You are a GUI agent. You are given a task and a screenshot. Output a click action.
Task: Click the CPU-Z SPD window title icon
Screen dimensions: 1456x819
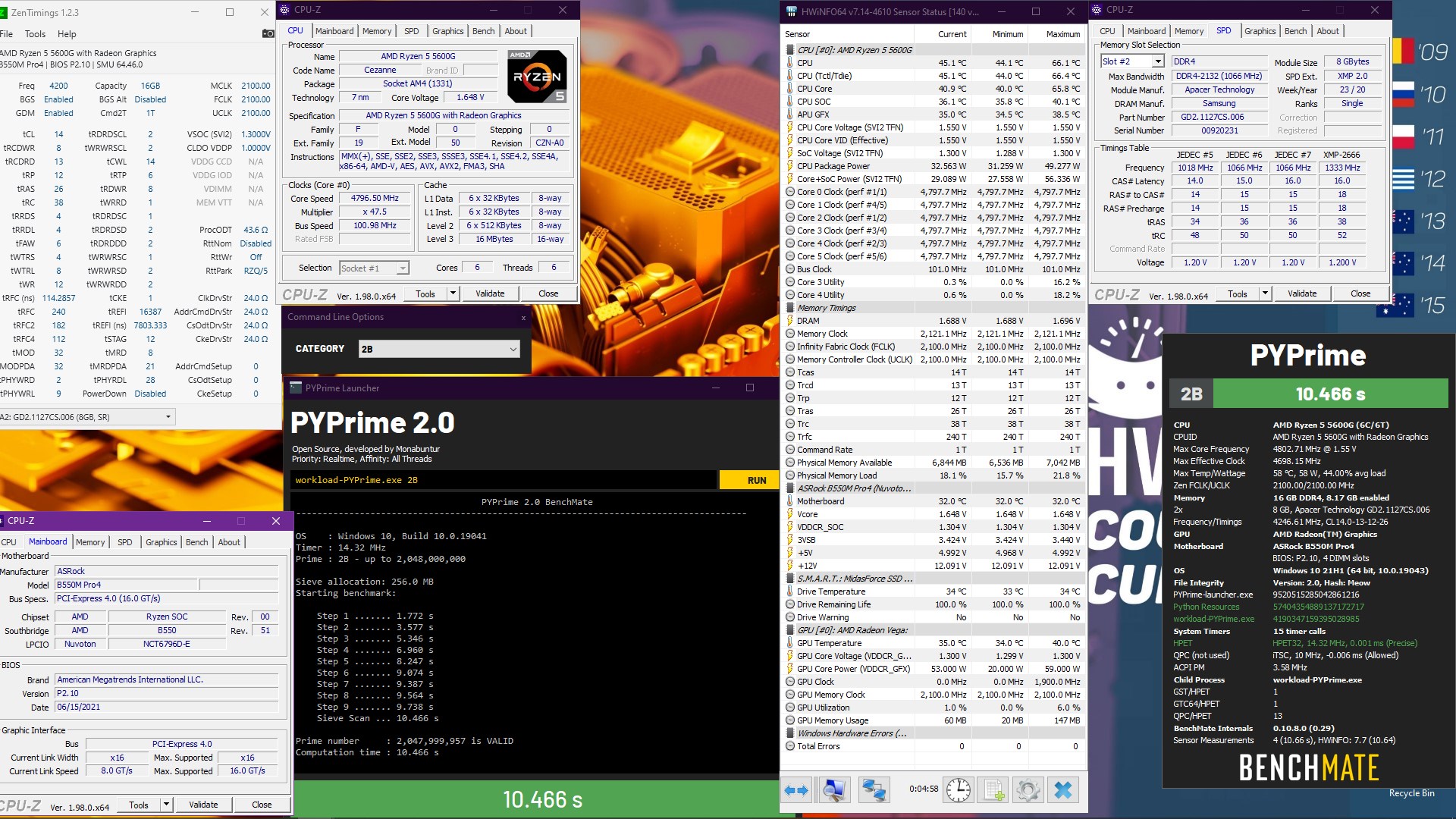[1097, 10]
